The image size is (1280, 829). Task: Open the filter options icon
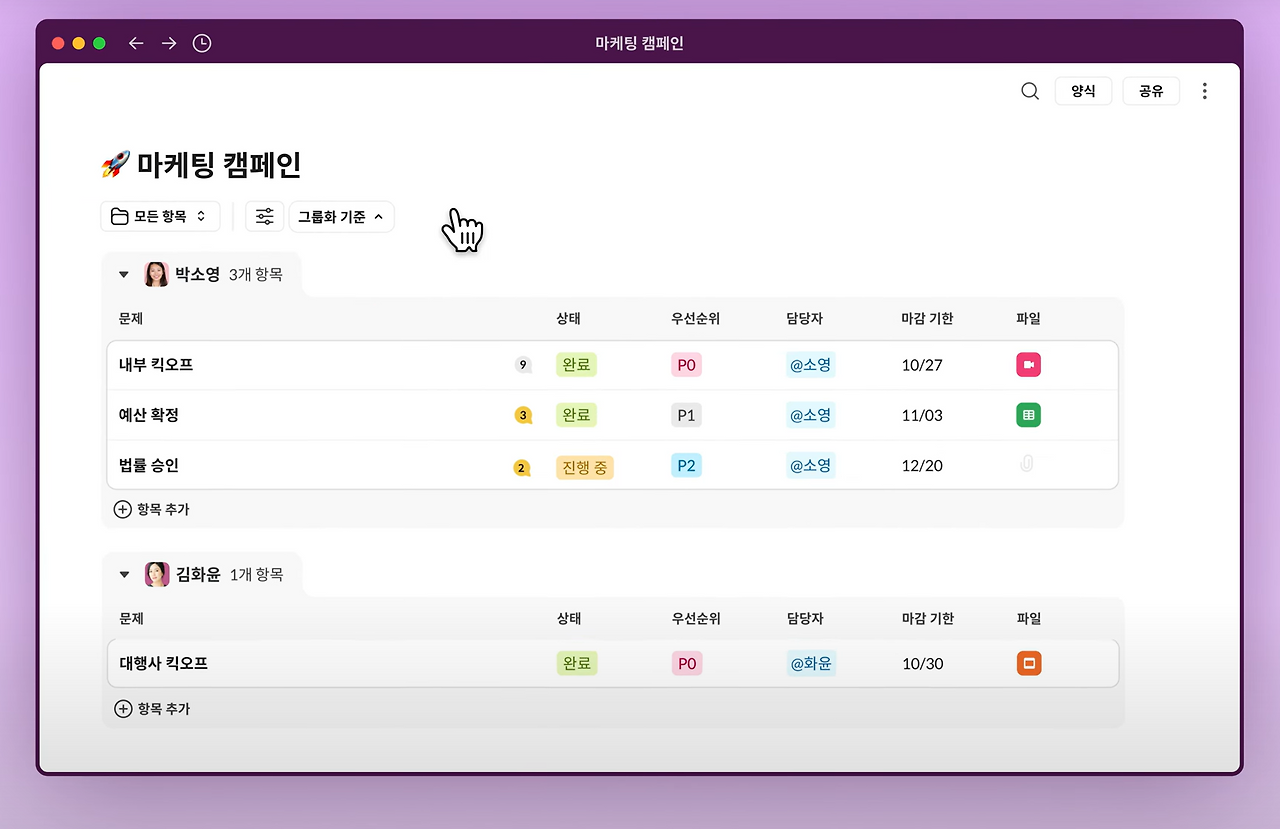pyautogui.click(x=264, y=216)
